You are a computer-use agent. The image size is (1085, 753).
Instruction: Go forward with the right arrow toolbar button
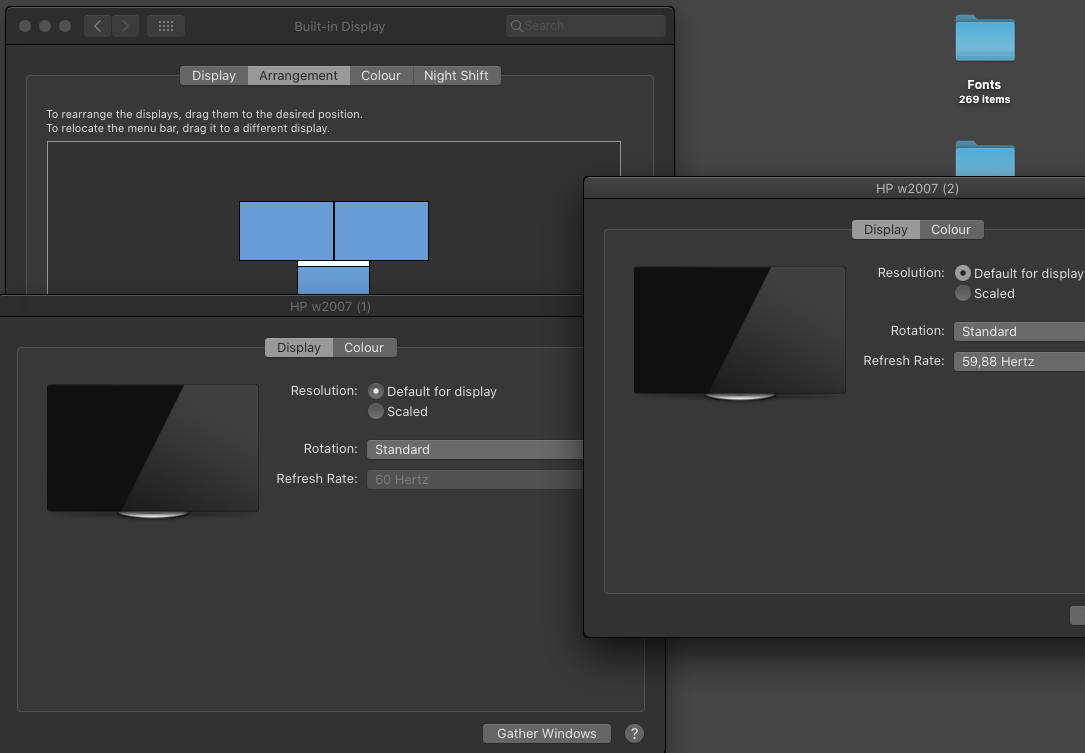[x=125, y=26]
